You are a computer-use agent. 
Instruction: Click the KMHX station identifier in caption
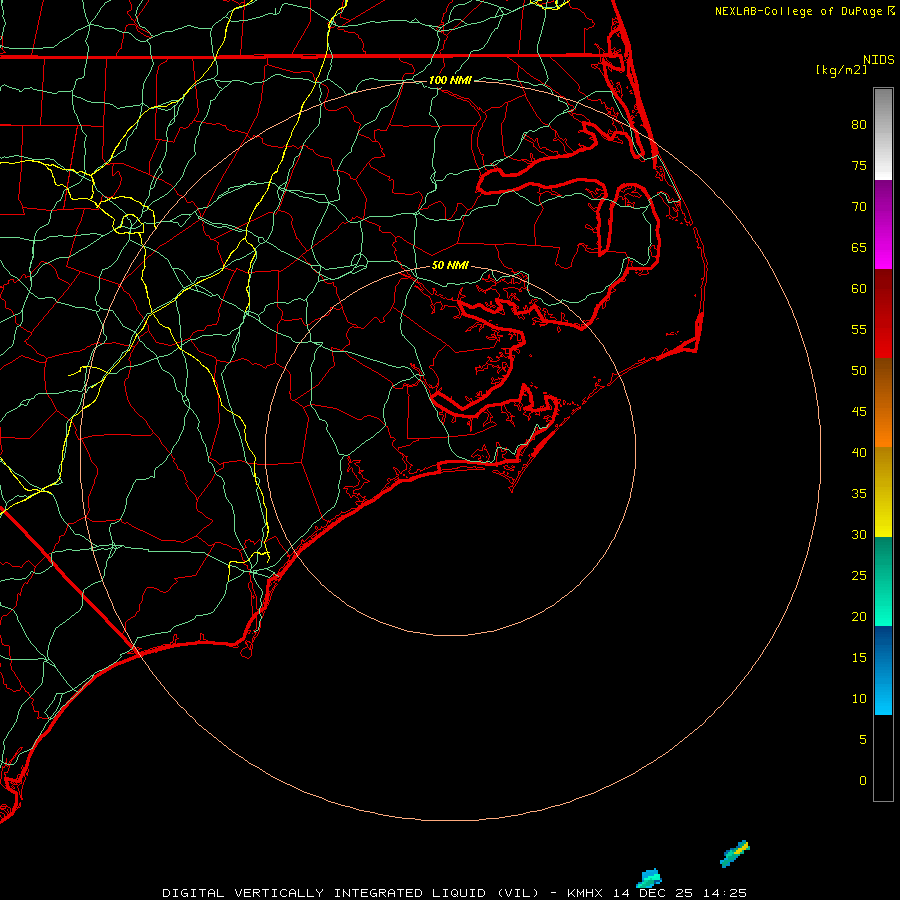click(584, 893)
